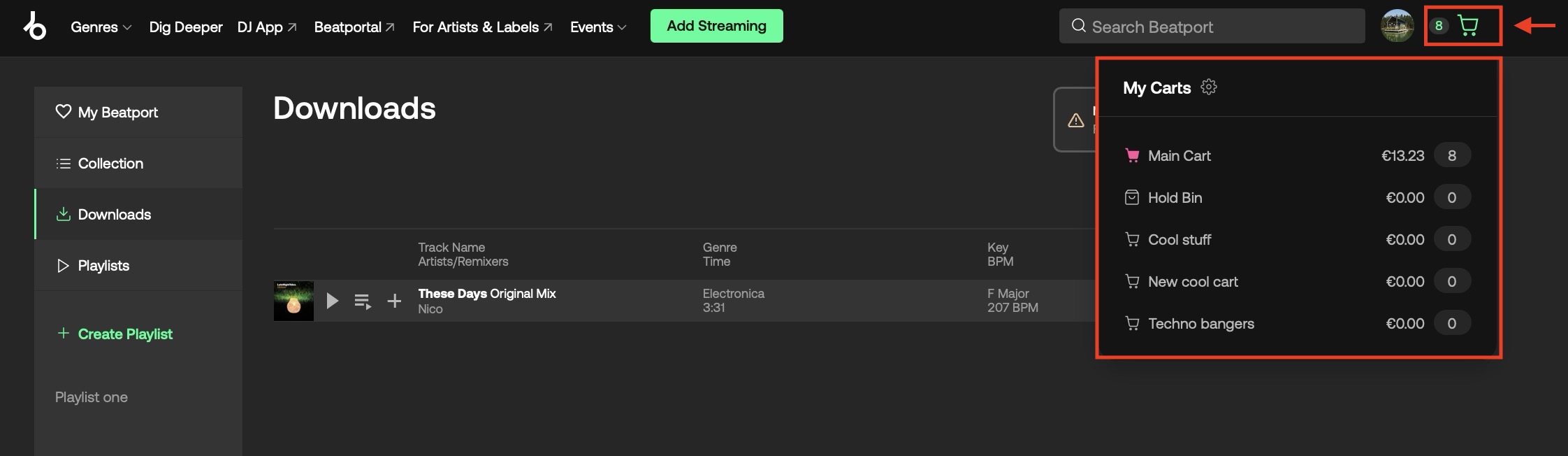The height and width of the screenshot is (456, 1568).
Task: Select the New cool cart icon
Action: (x=1132, y=281)
